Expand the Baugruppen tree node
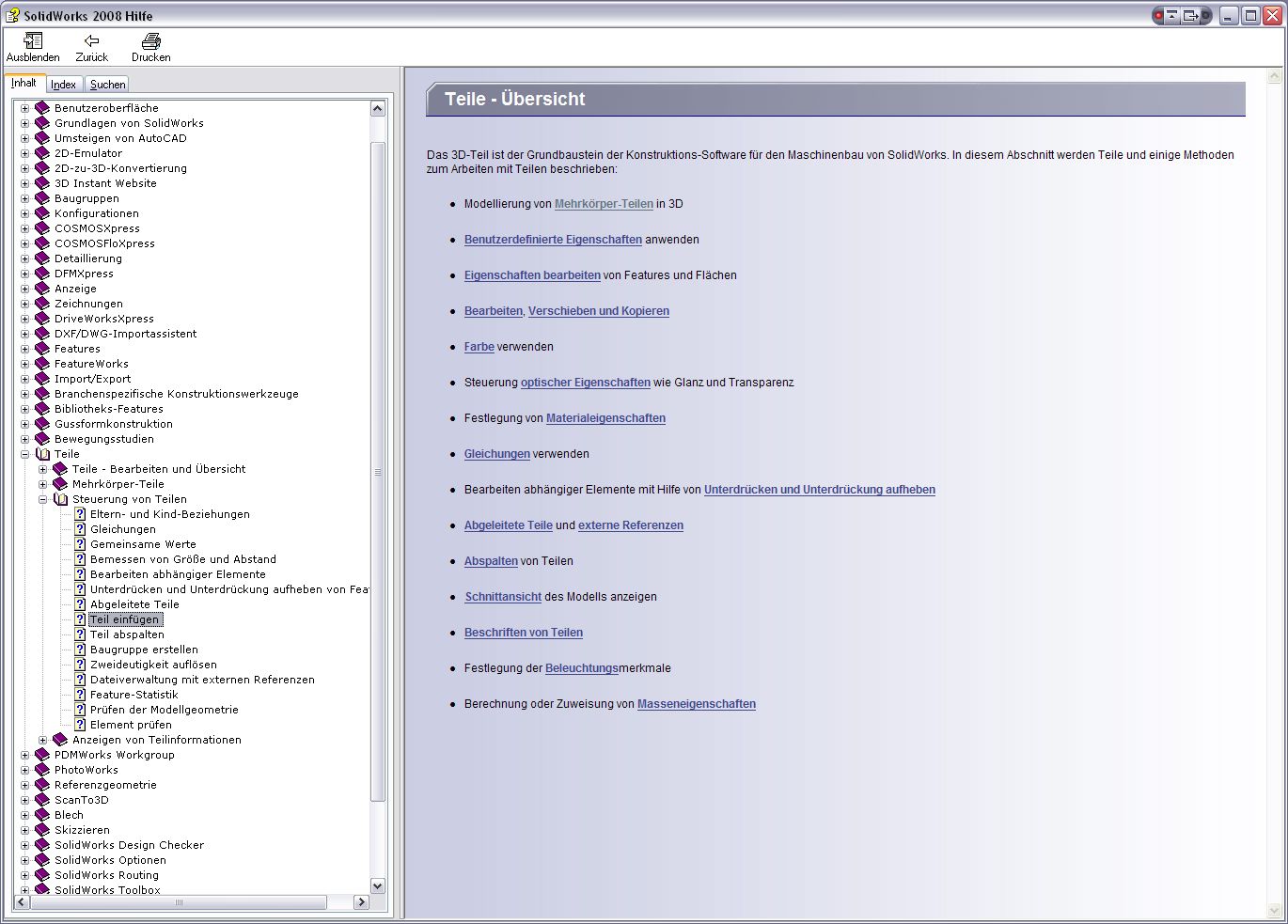The image size is (1288, 924). pyautogui.click(x=24, y=198)
